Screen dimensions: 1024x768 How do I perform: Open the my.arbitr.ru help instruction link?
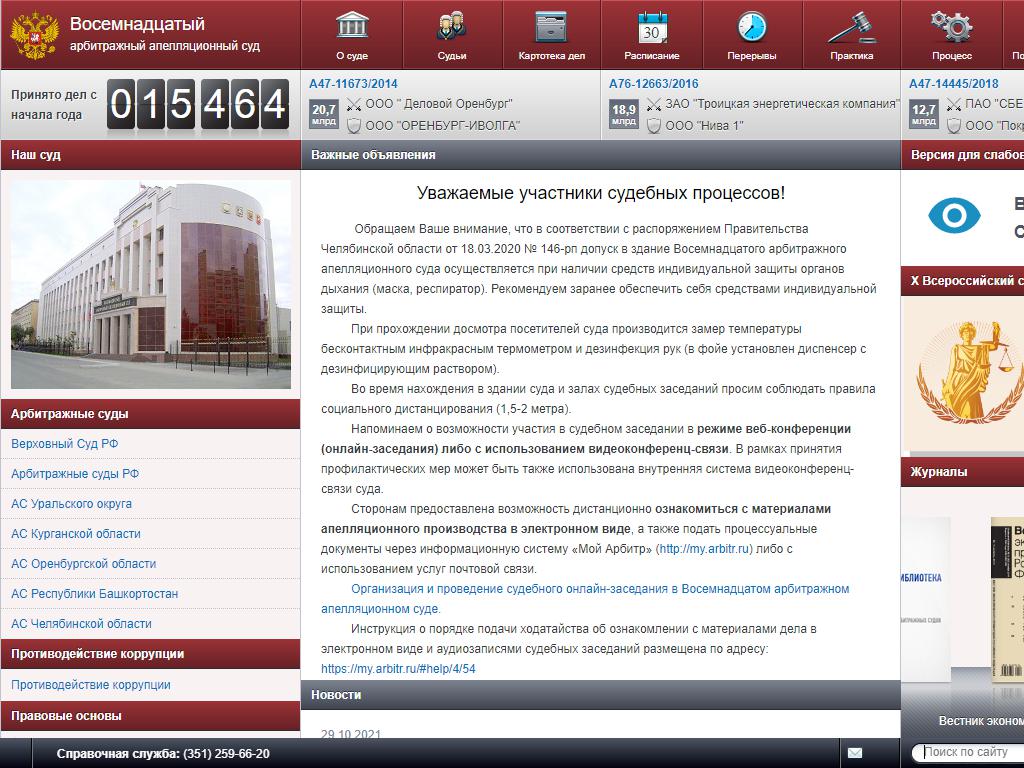coord(398,669)
